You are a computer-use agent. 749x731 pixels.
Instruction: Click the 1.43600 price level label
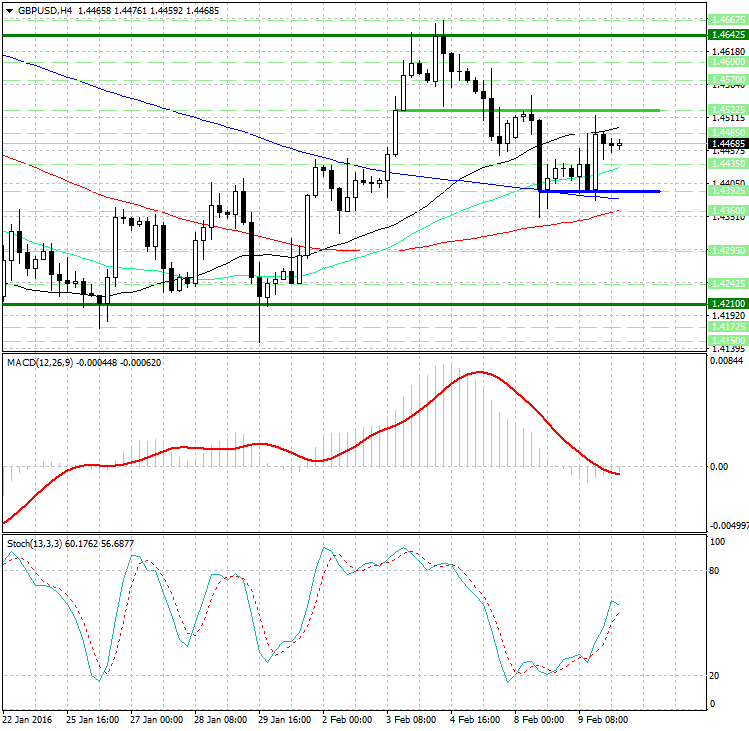click(728, 211)
